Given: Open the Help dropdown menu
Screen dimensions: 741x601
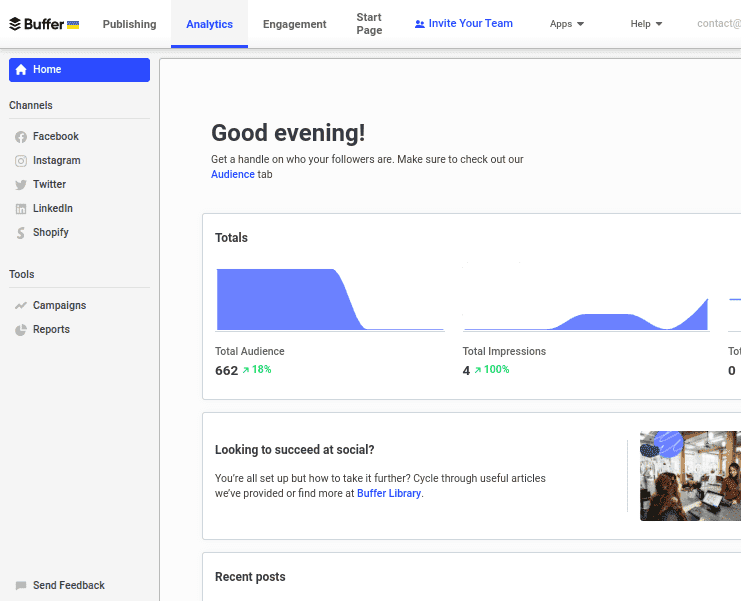Looking at the screenshot, I should coord(646,24).
